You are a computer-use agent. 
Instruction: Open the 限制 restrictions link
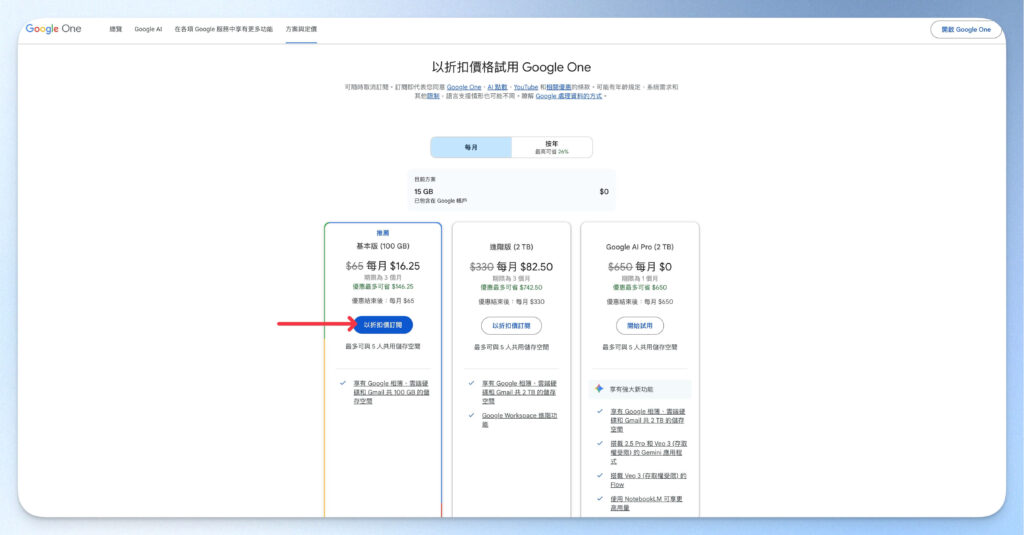click(433, 96)
